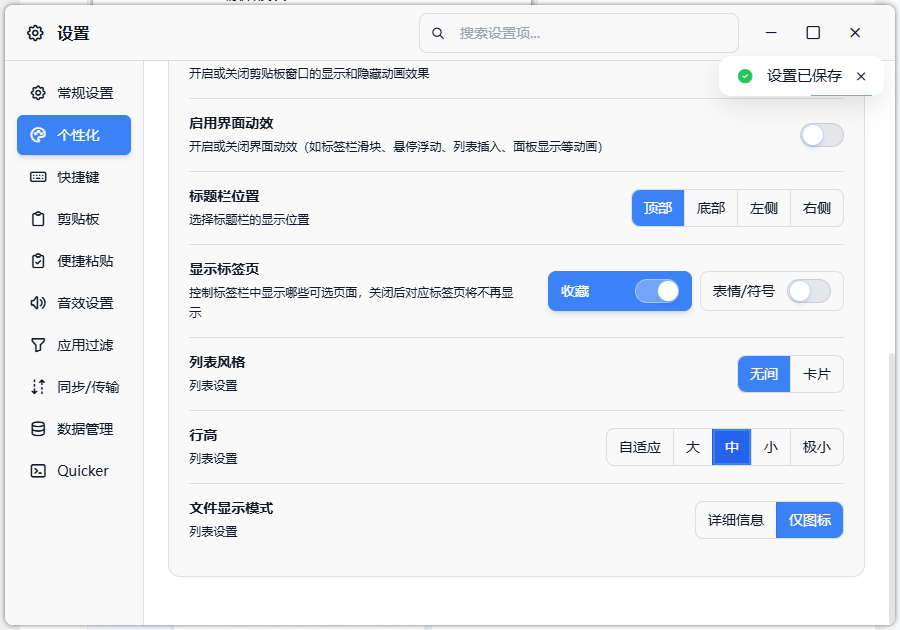The height and width of the screenshot is (630, 900).
Task: Click the Quicker terminal icon
Action: coord(38,470)
